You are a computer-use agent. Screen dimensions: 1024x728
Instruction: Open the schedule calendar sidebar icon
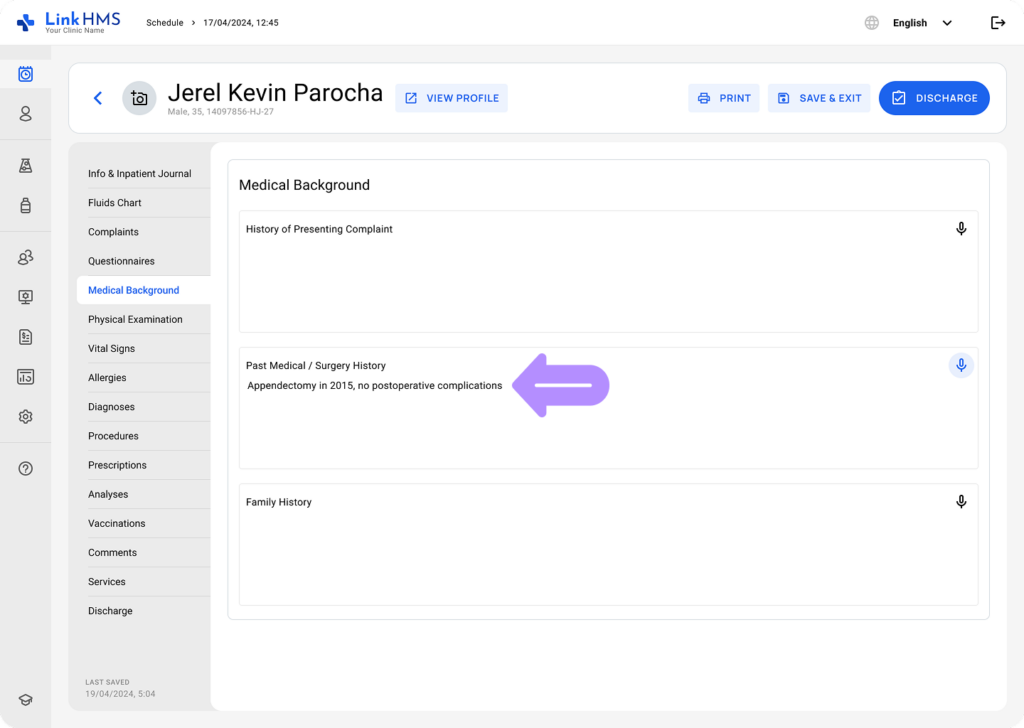[x=25, y=74]
